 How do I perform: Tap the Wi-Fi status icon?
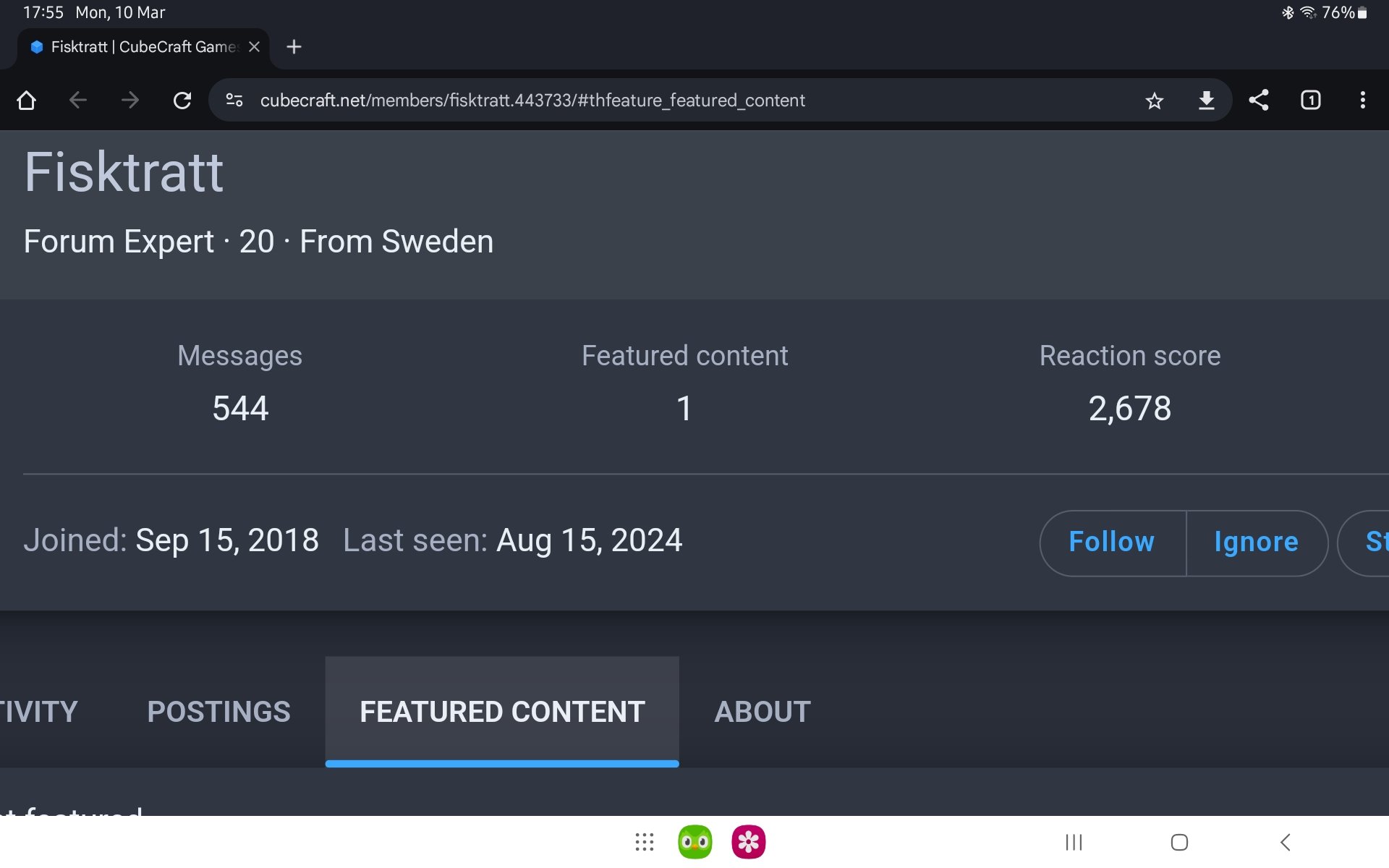(x=1307, y=12)
